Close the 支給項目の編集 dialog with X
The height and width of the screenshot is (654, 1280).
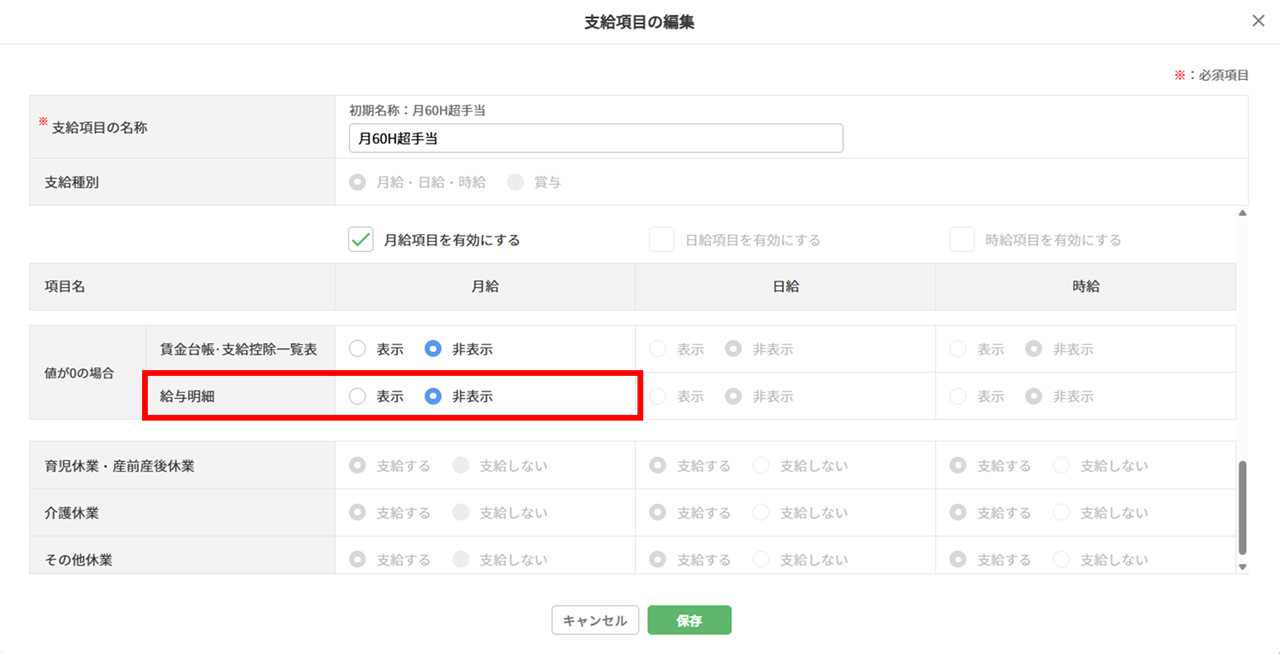click(x=1258, y=21)
